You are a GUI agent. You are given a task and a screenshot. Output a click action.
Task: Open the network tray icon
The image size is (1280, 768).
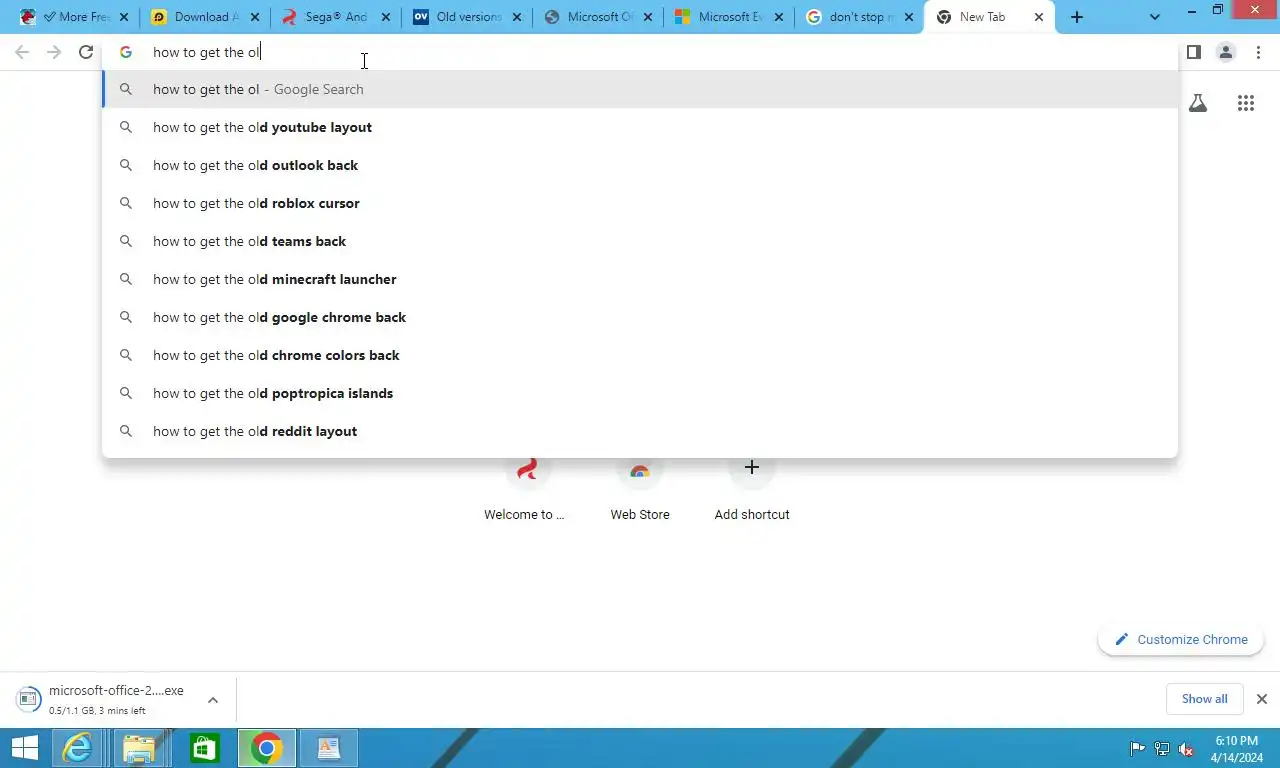[1162, 748]
